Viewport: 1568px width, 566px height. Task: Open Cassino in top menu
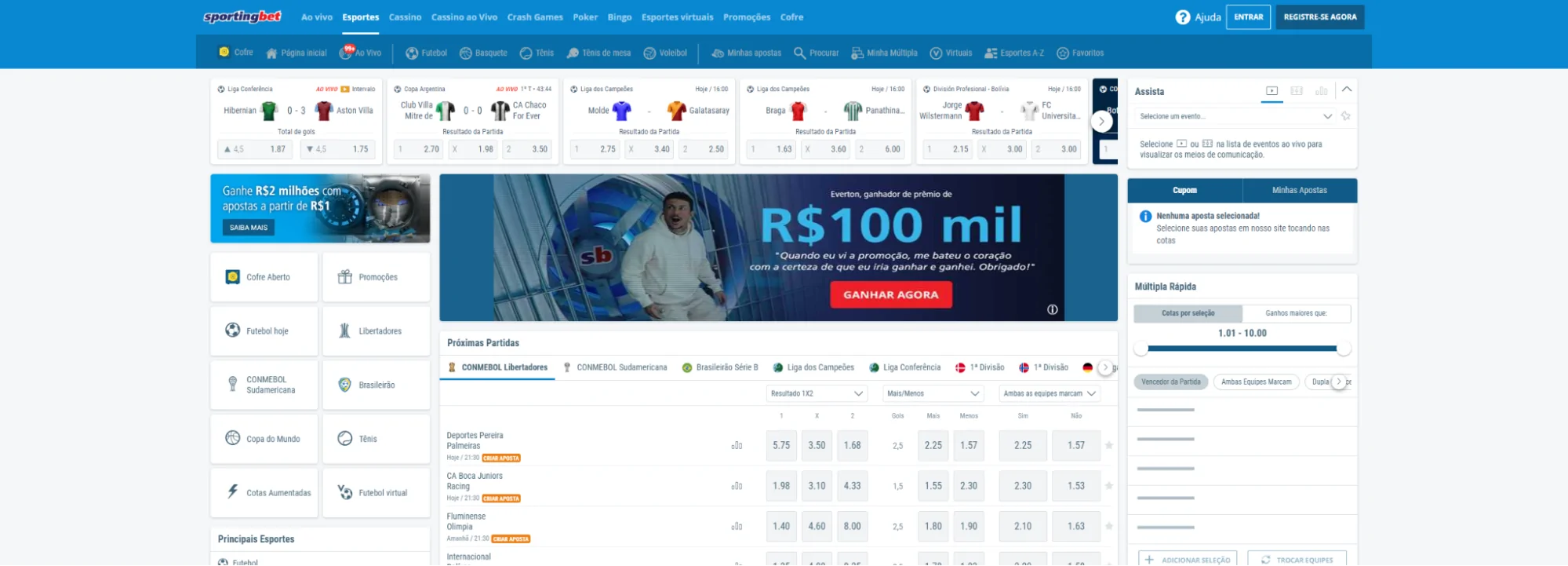(x=405, y=17)
